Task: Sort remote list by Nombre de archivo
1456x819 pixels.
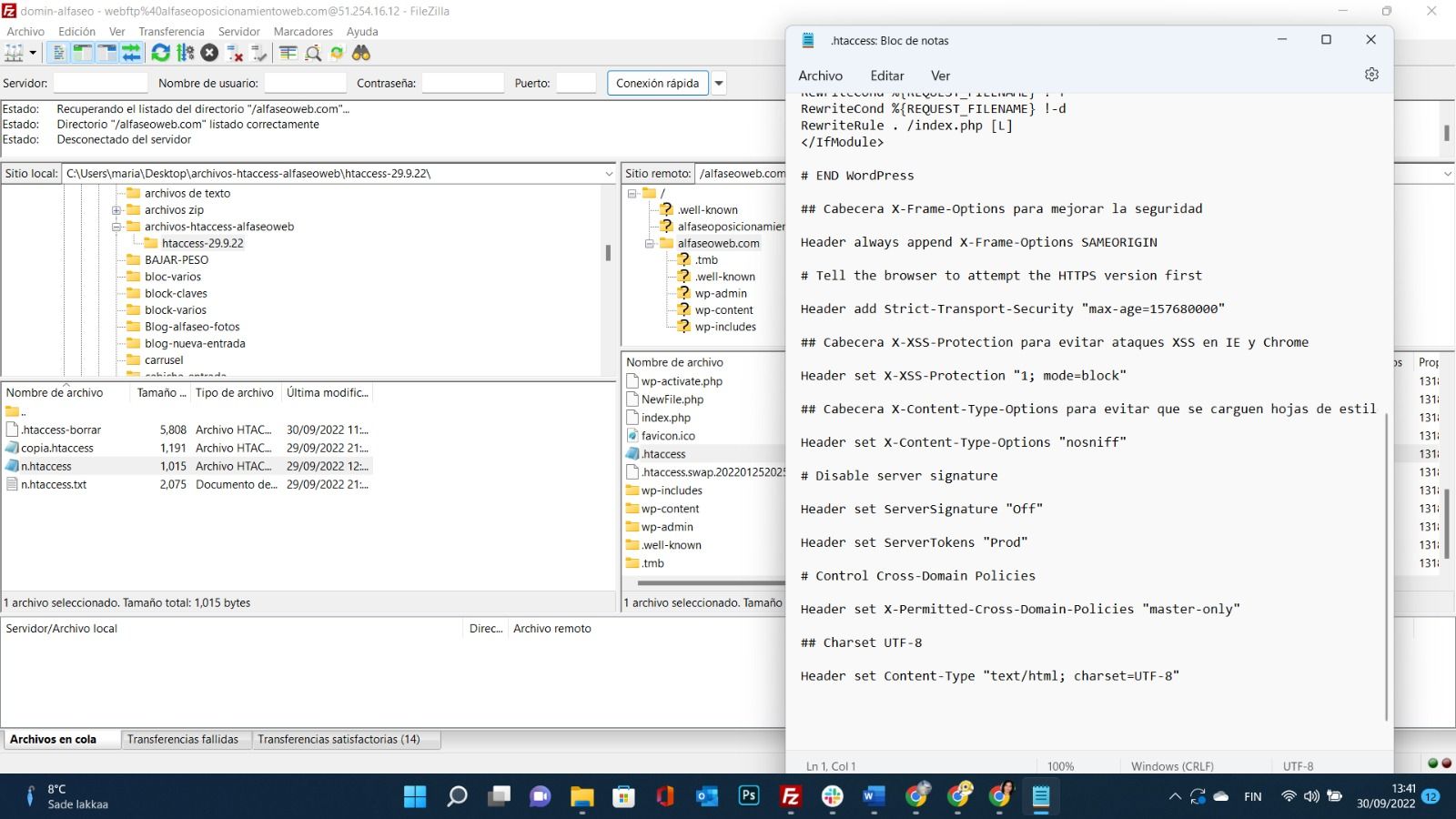Action: click(x=674, y=362)
